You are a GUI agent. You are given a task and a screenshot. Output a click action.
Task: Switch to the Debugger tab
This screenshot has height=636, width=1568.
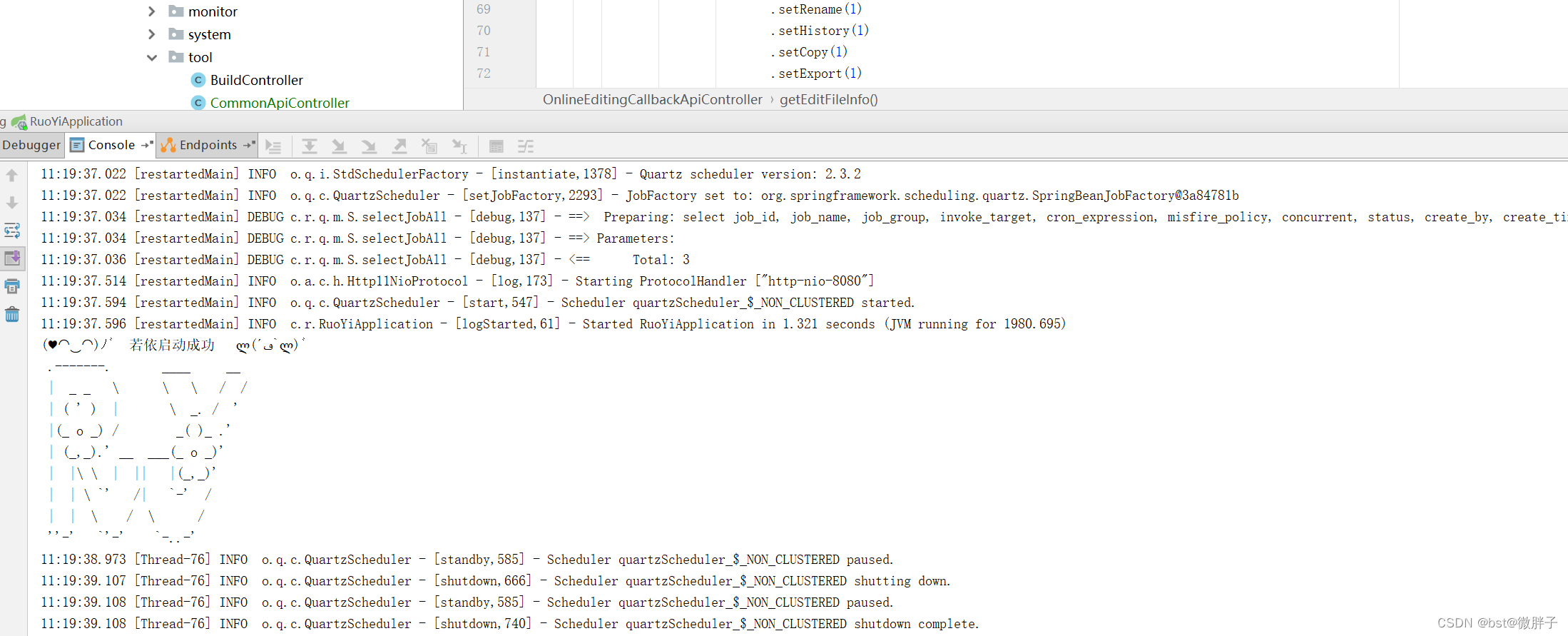pyautogui.click(x=32, y=145)
